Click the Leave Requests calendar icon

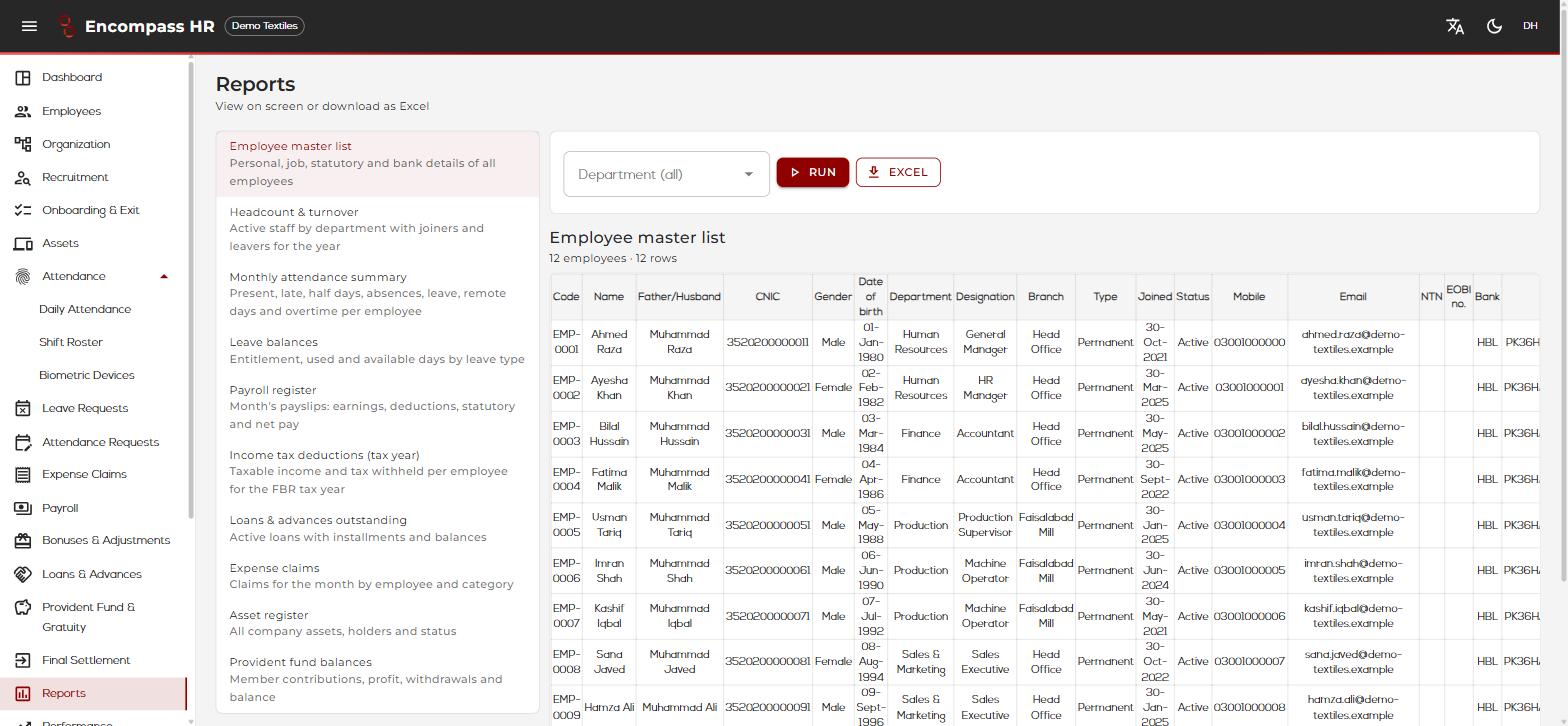coord(23,408)
